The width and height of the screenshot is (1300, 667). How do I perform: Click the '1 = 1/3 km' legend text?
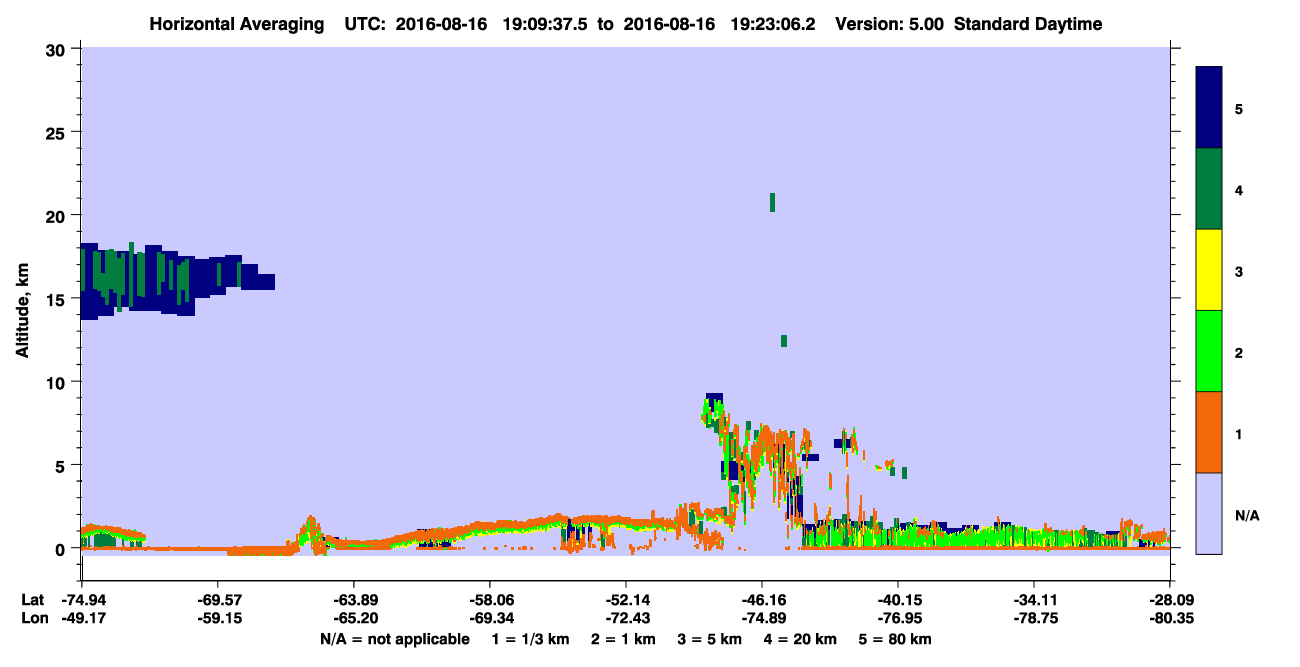point(529,639)
